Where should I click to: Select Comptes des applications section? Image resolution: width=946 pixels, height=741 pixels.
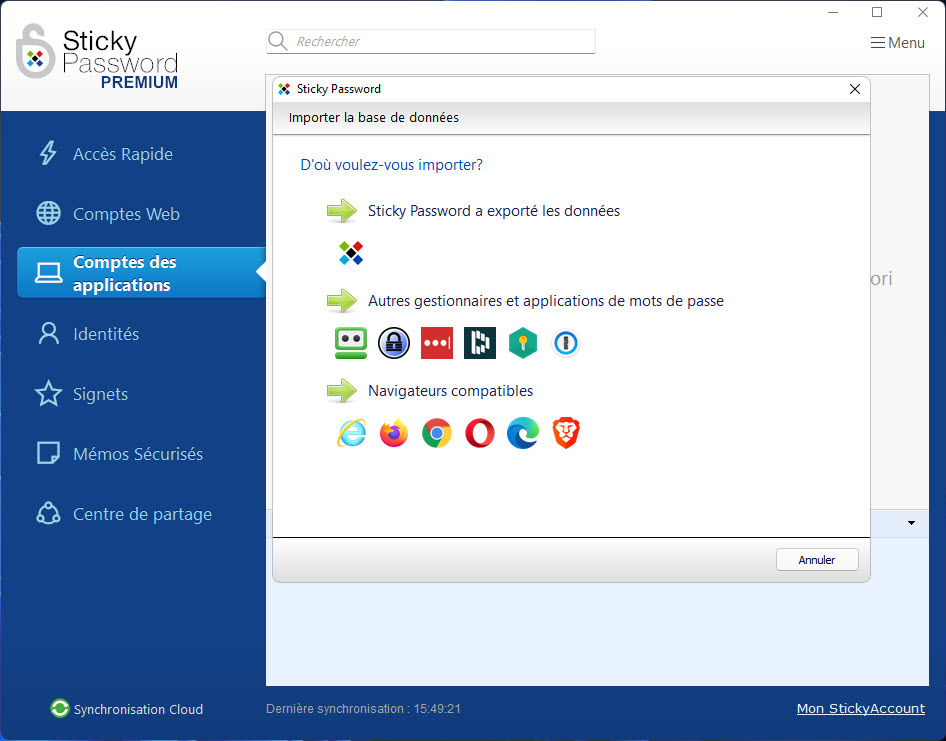[x=141, y=273]
